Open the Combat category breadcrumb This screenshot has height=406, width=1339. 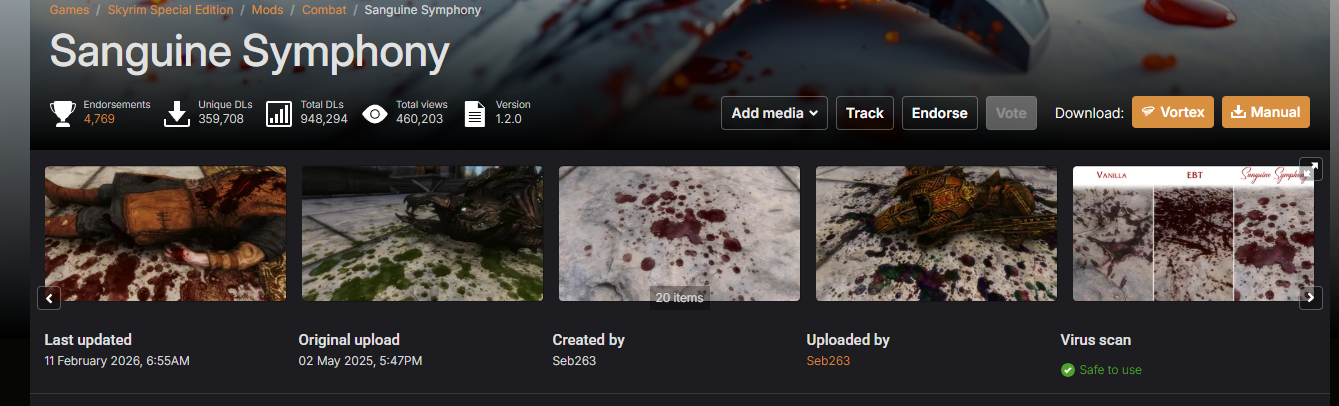click(324, 10)
